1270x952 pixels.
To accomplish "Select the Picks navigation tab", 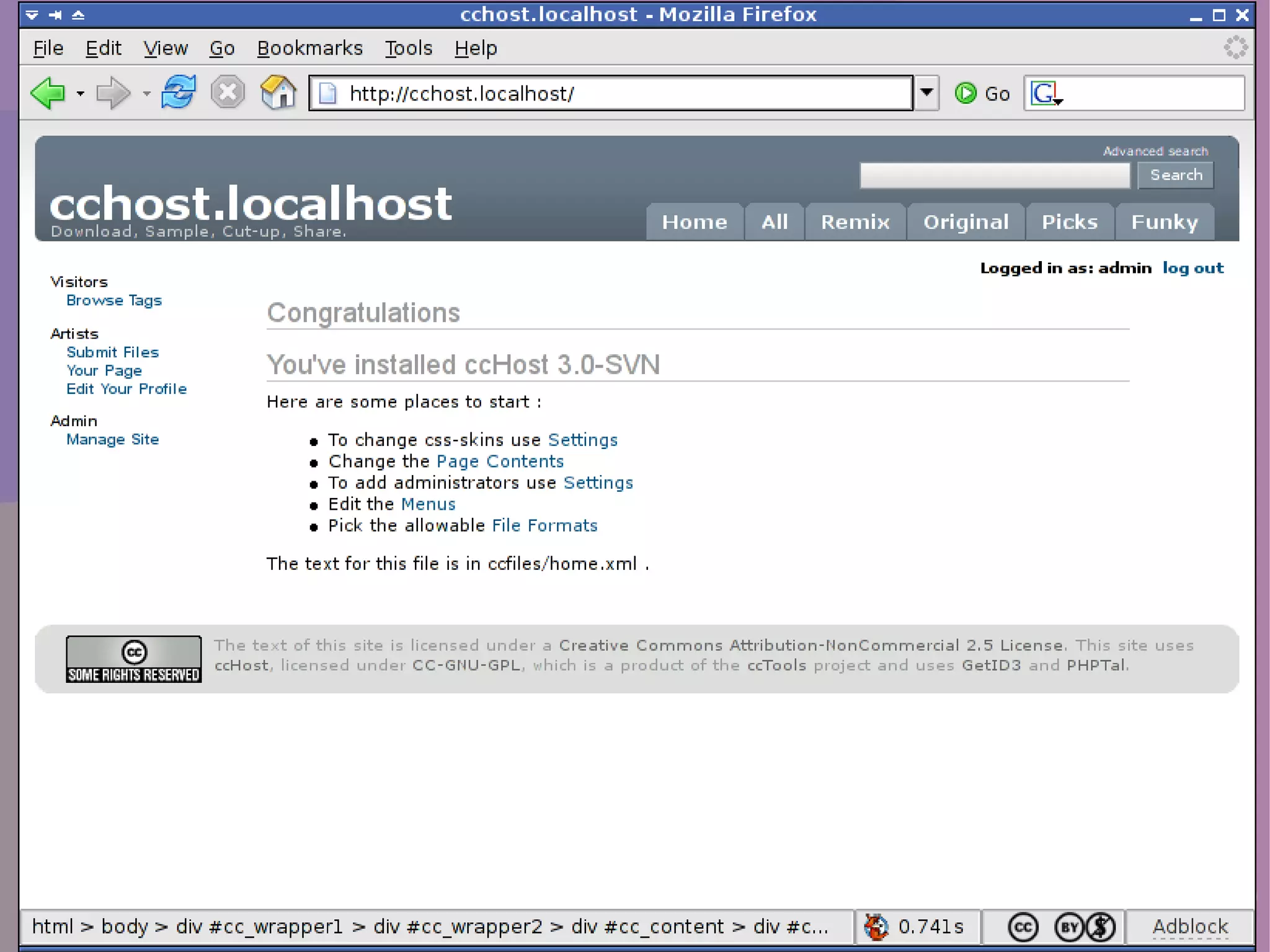I will pyautogui.click(x=1069, y=222).
